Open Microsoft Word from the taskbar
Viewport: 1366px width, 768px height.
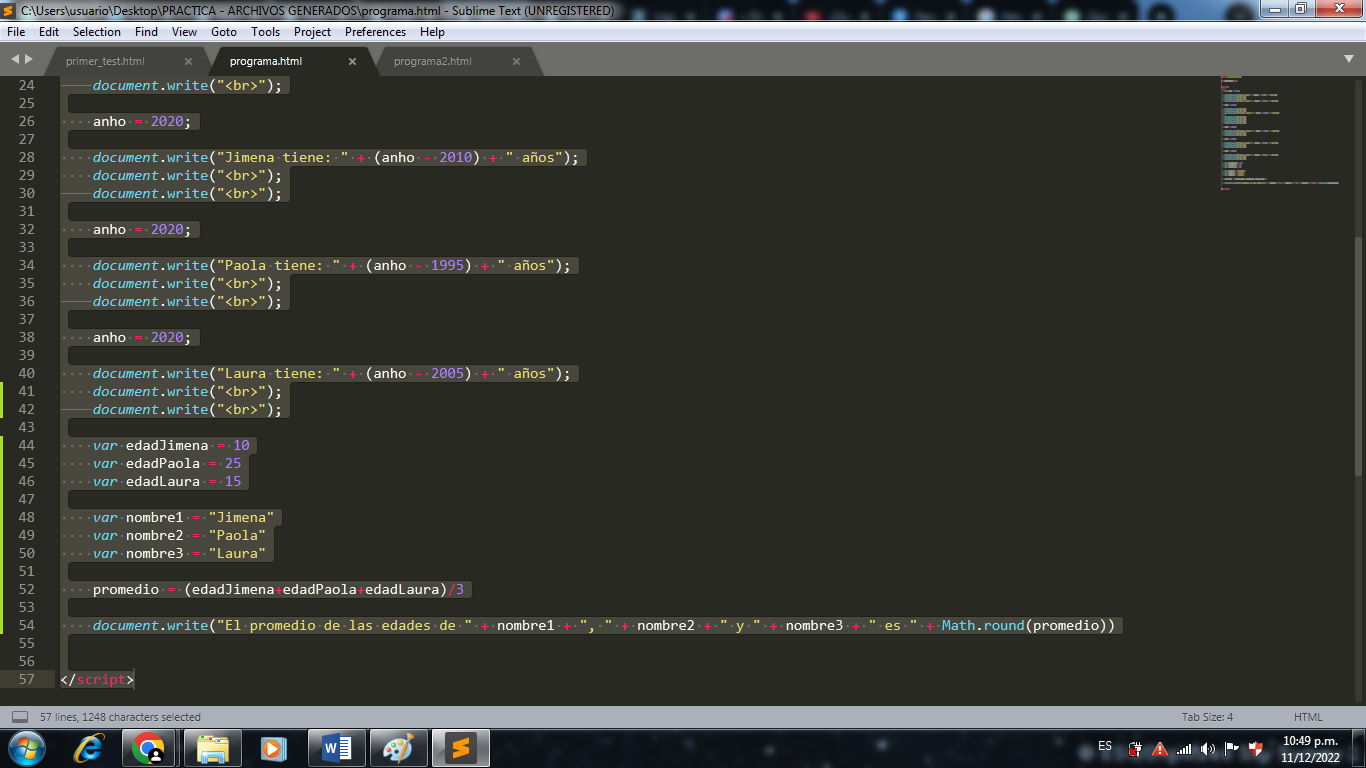336,747
